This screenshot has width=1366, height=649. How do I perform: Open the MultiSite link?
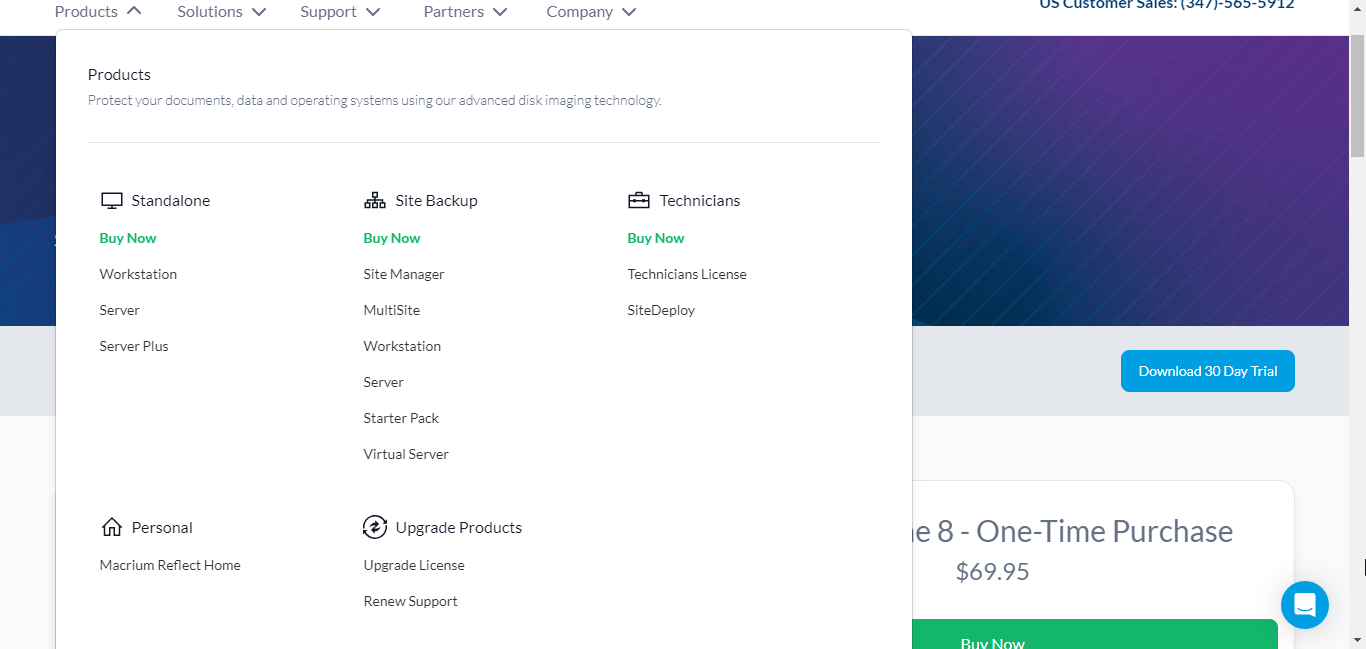392,310
